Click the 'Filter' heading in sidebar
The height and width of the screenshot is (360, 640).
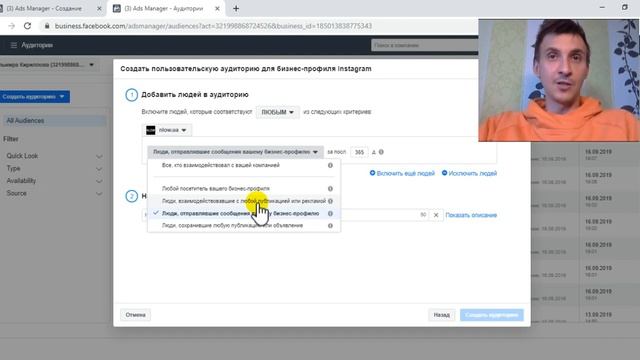pyautogui.click(x=11, y=139)
